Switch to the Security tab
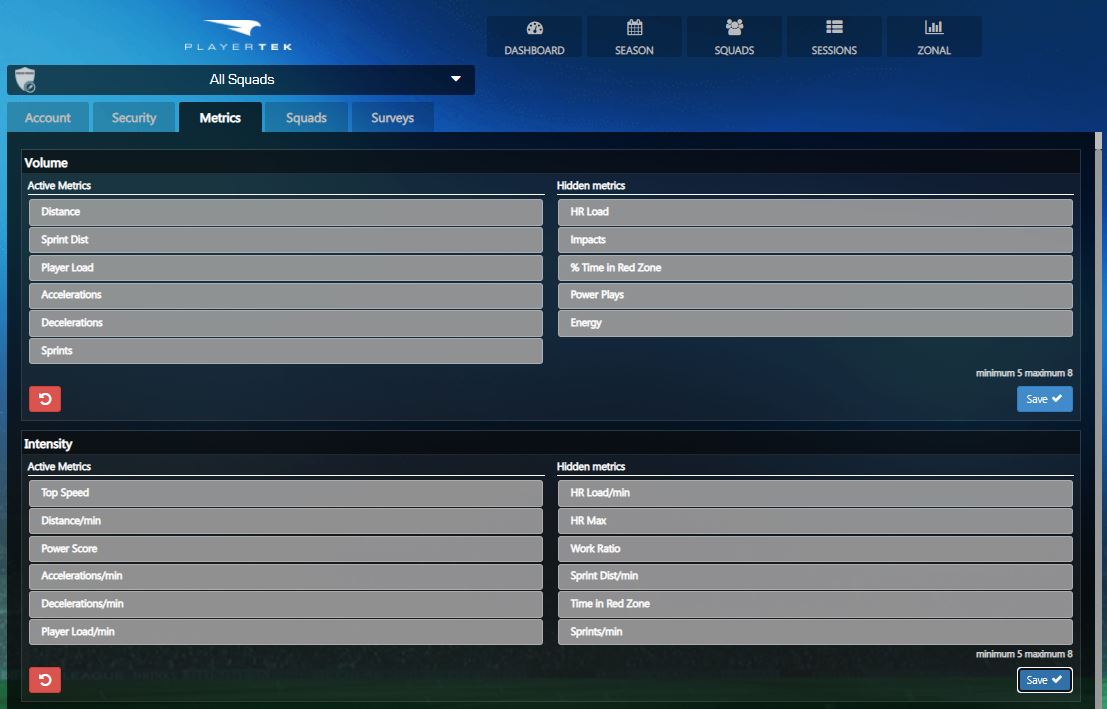 (x=134, y=118)
